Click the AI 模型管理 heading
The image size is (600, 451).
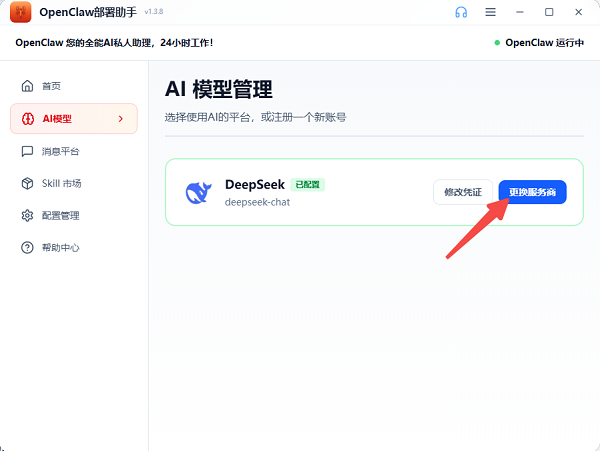(219, 89)
